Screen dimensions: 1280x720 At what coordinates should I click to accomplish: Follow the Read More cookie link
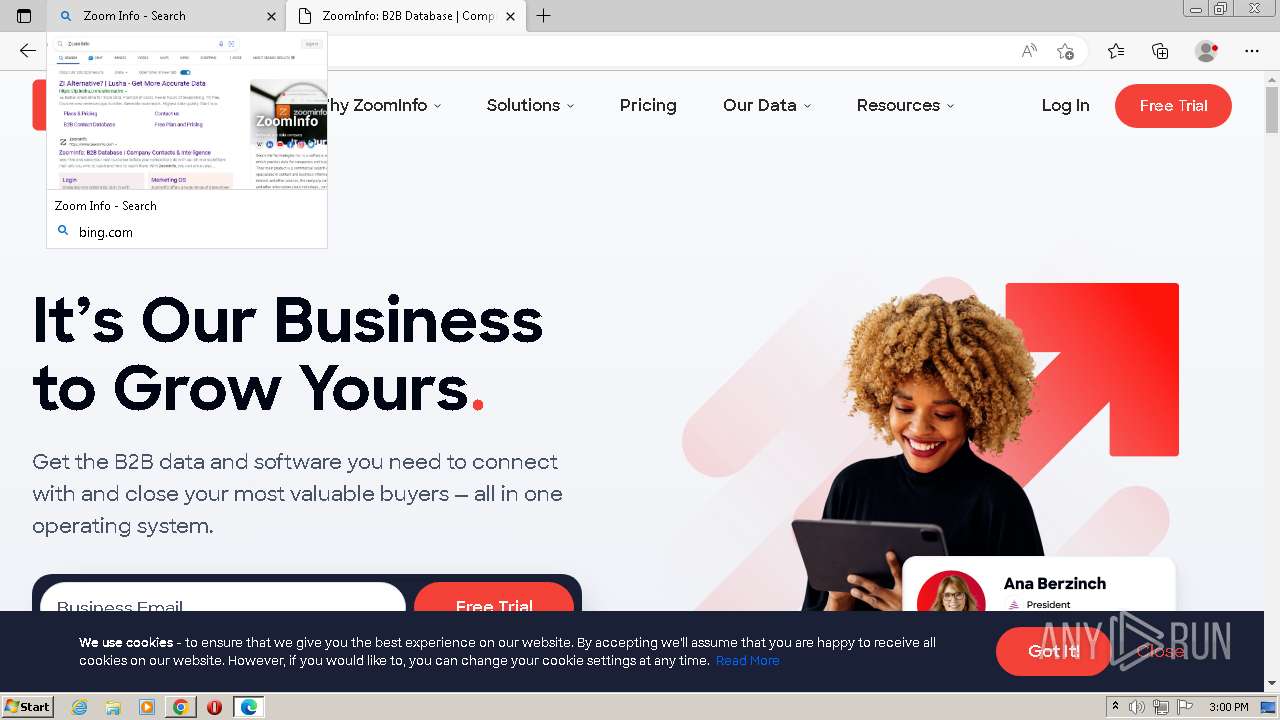click(x=747, y=661)
